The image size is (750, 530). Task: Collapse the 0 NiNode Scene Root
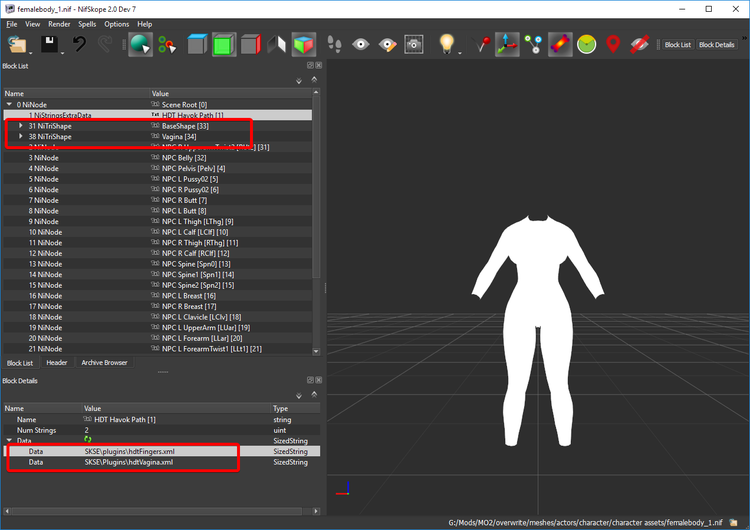pos(9,104)
